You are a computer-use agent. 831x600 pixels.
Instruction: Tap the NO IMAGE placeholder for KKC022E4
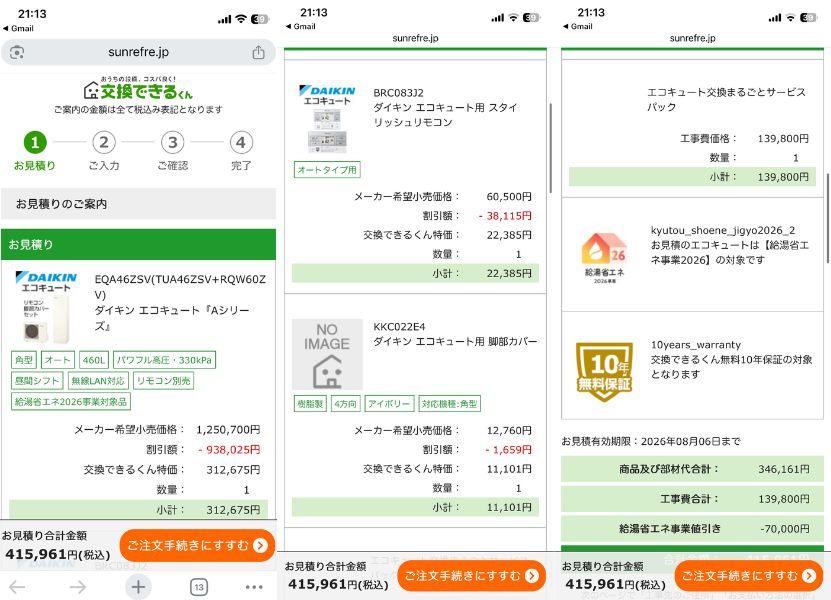327,354
